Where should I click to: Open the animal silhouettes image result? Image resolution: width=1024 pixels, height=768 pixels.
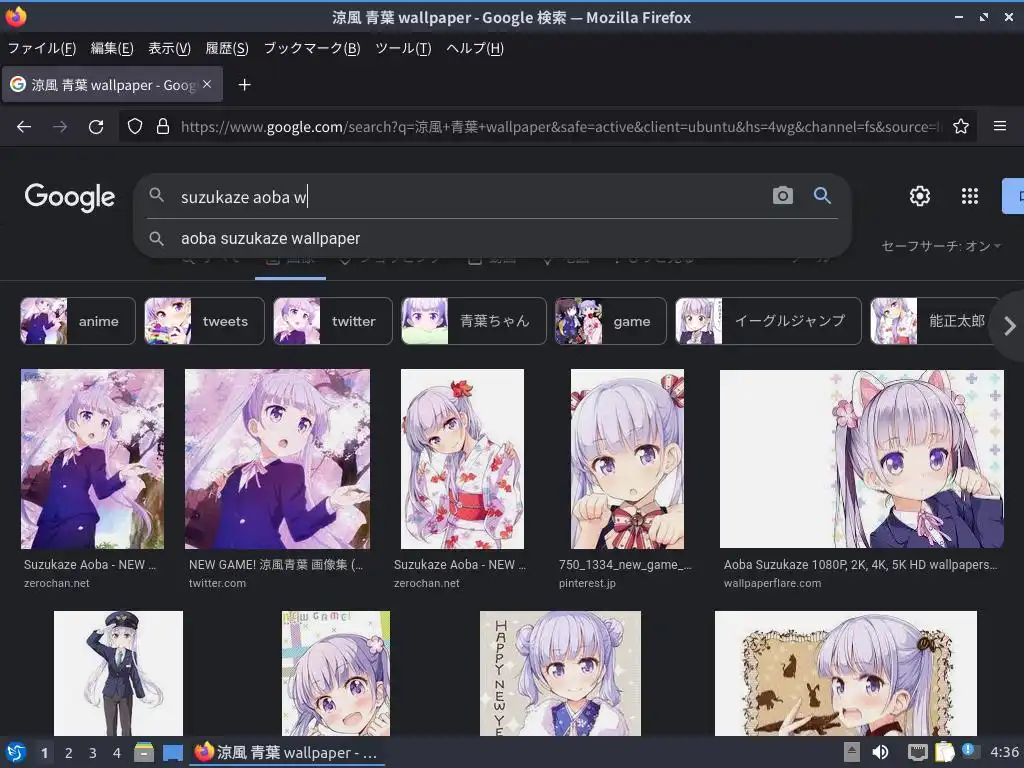[846, 673]
